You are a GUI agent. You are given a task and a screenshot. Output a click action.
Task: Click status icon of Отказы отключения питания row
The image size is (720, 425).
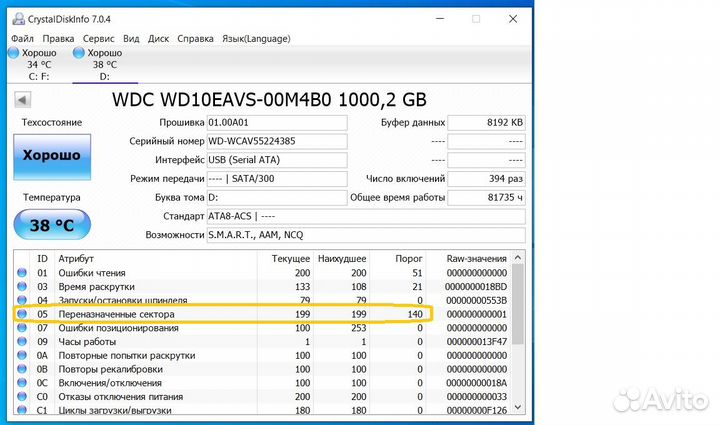[x=22, y=397]
